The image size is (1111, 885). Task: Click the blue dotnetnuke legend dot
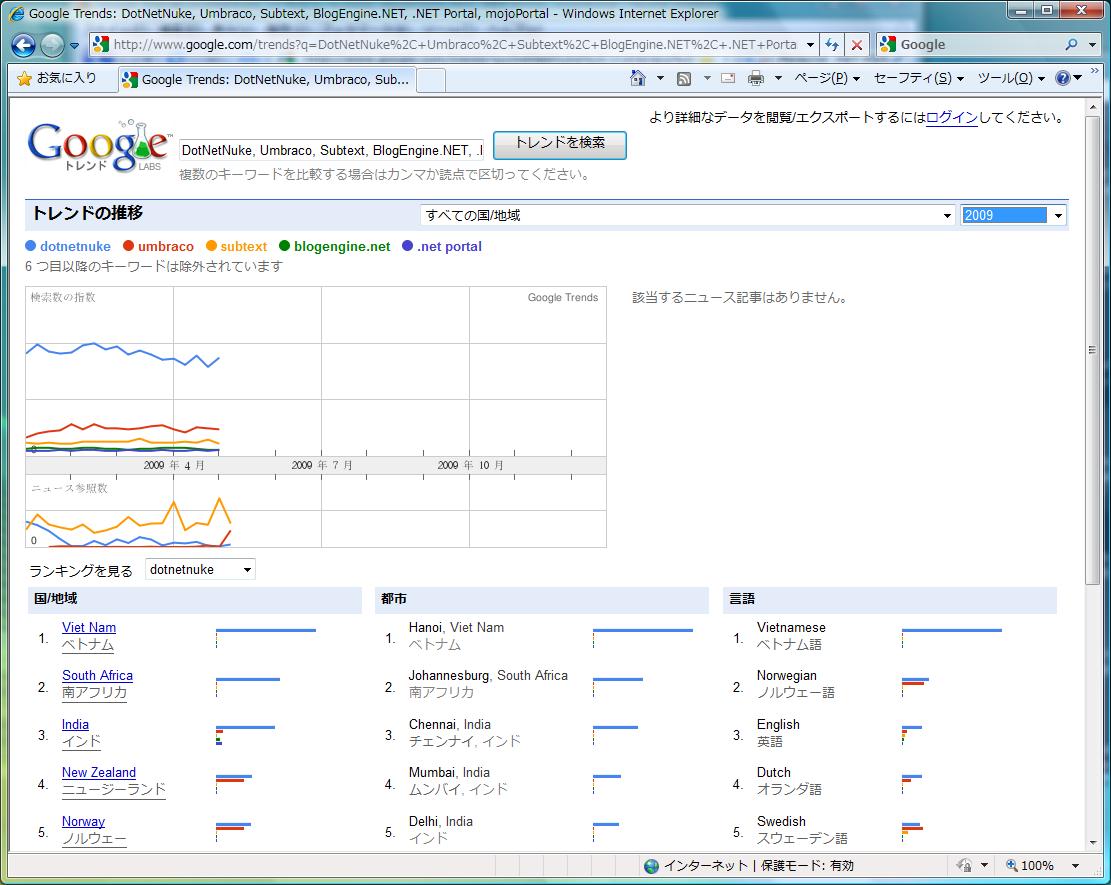coord(30,246)
